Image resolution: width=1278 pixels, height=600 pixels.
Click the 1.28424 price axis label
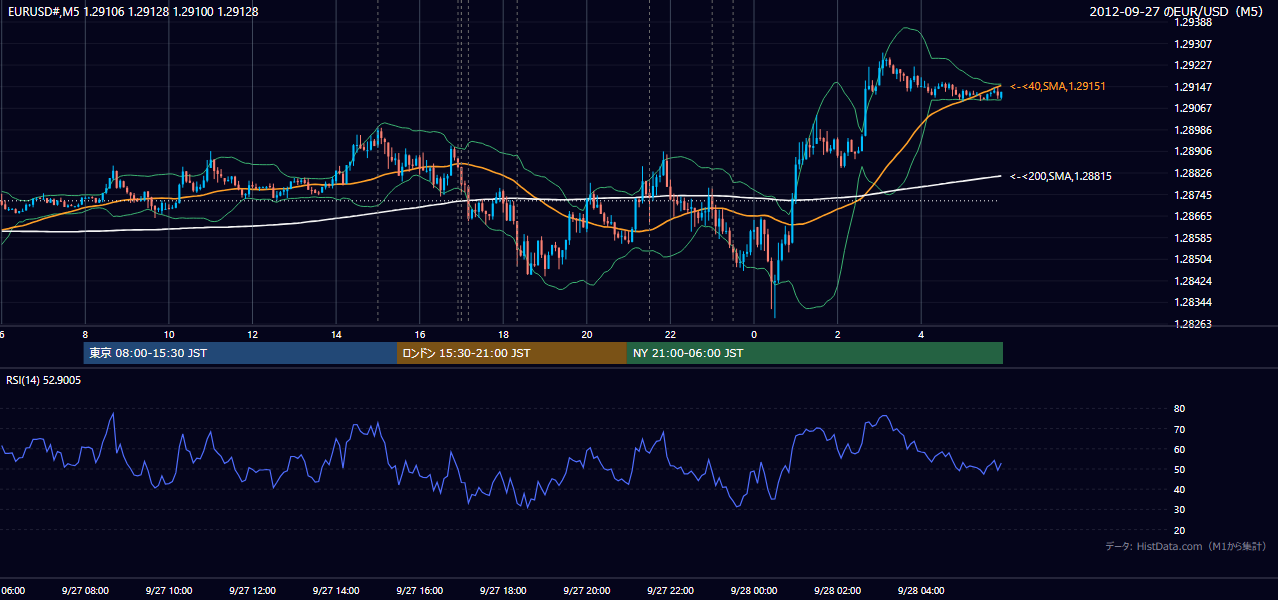(1193, 281)
